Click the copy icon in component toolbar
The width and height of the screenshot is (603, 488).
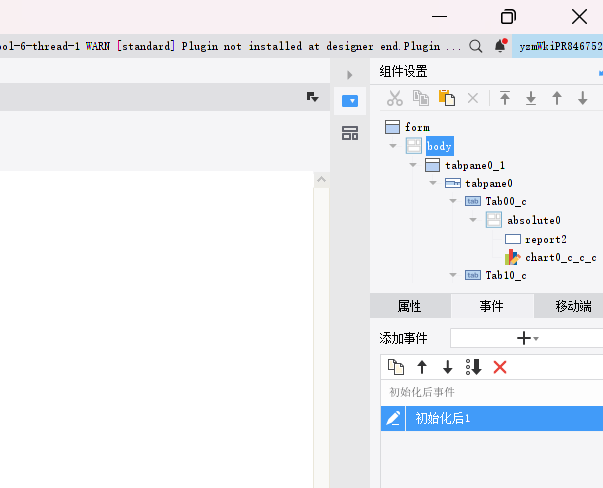point(421,98)
